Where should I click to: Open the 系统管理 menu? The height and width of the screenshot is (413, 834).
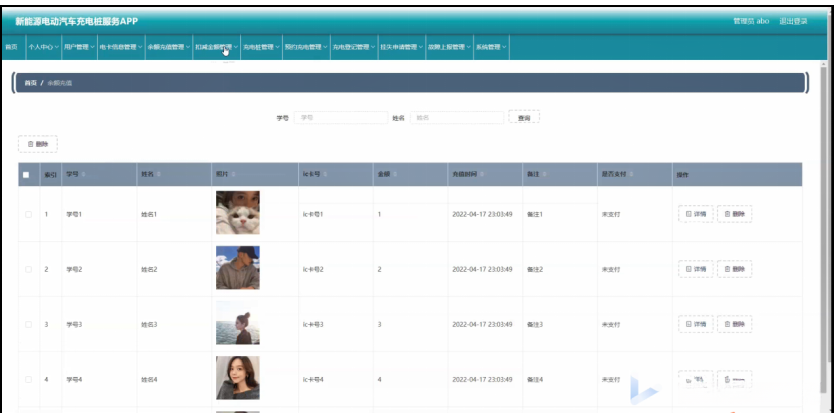coord(491,47)
